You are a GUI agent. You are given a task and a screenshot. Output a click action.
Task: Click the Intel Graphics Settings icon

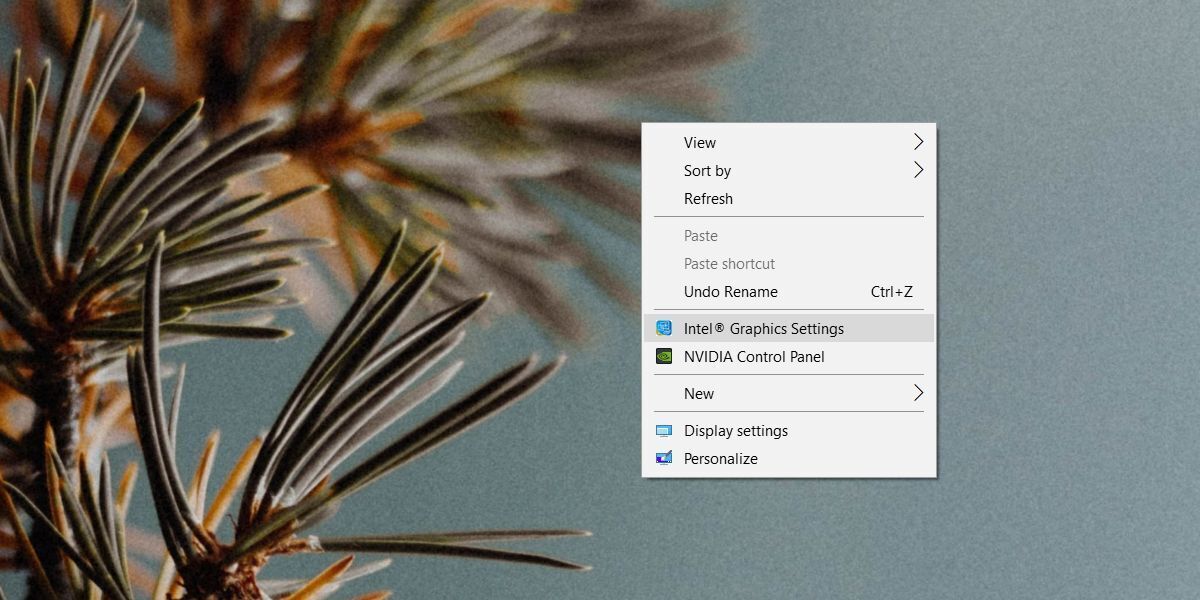pyautogui.click(x=664, y=328)
